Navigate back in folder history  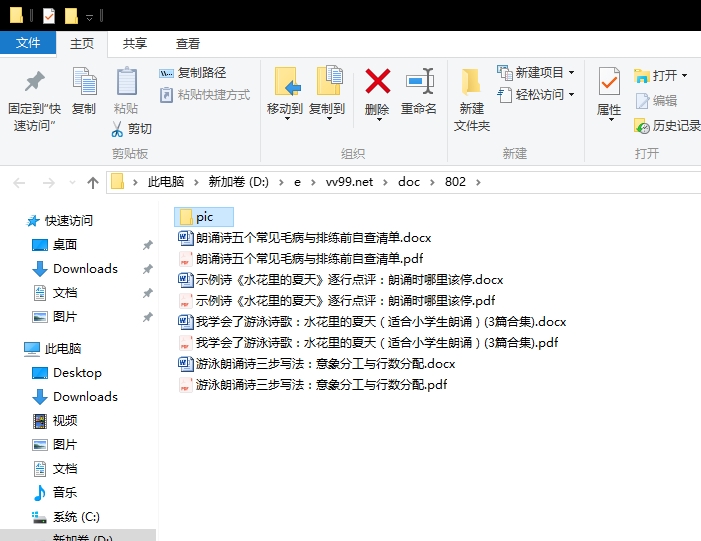click(x=19, y=182)
